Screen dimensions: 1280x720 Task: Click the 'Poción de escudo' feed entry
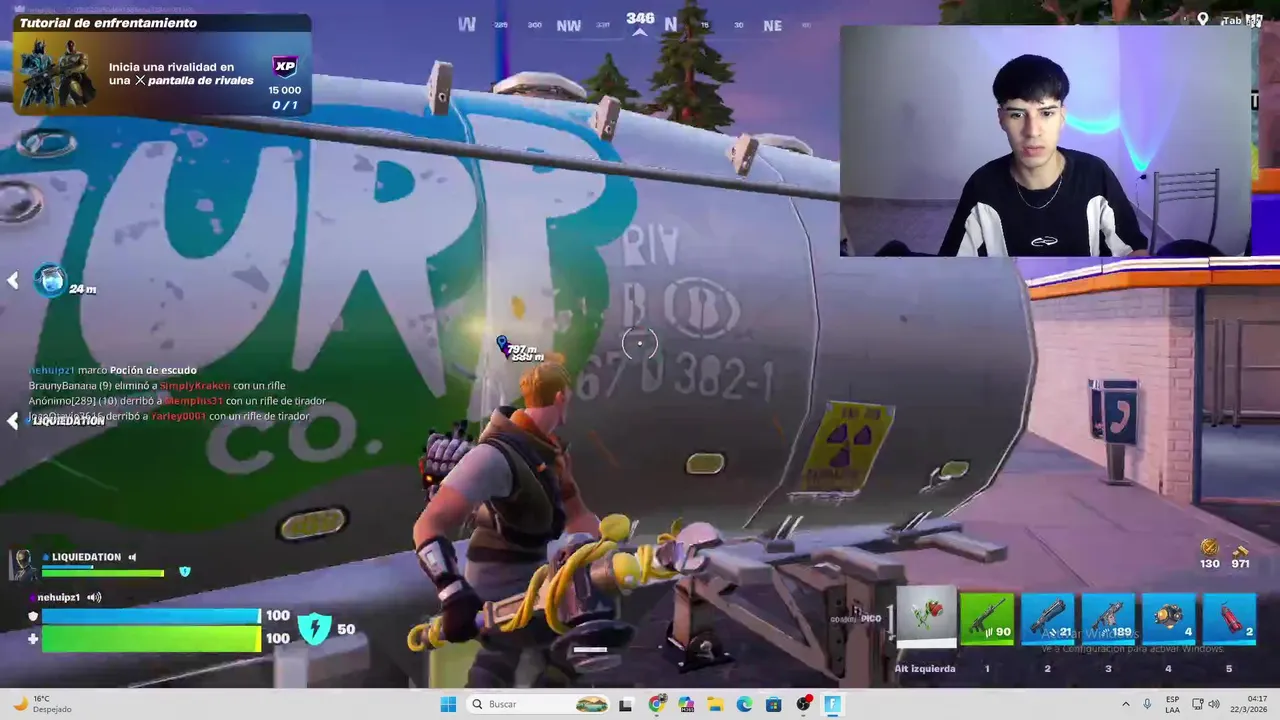[x=153, y=370]
